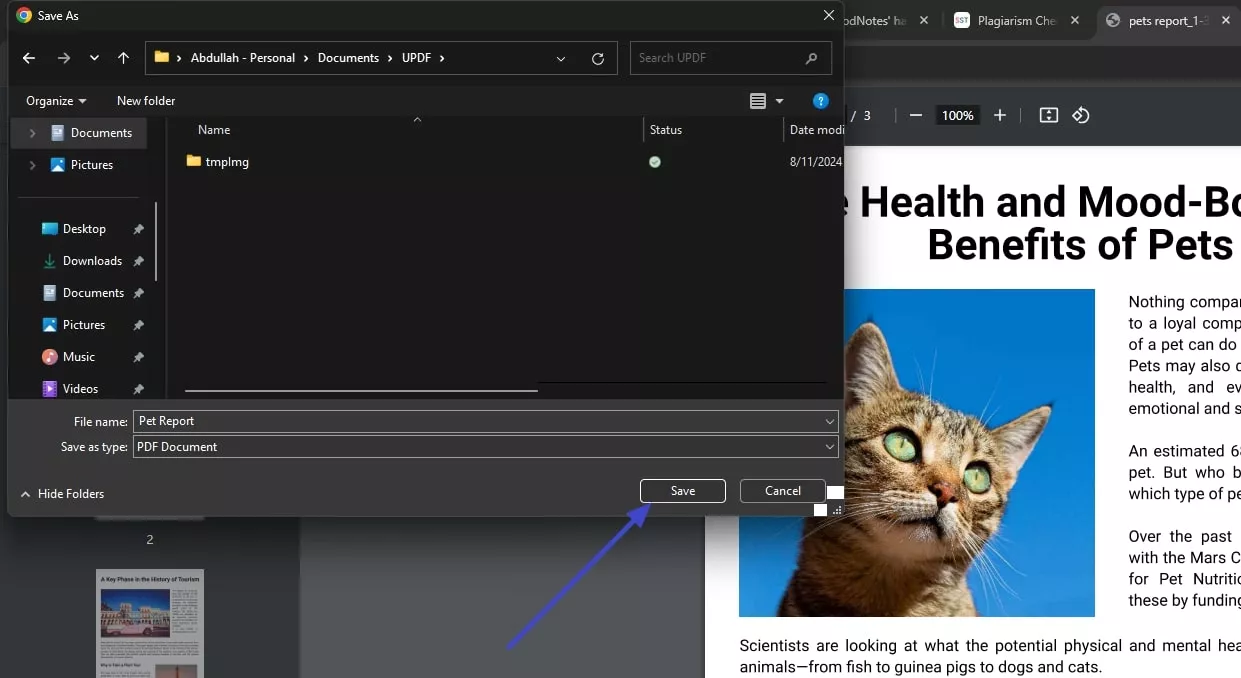Click the Save button
1241x678 pixels.
click(682, 491)
